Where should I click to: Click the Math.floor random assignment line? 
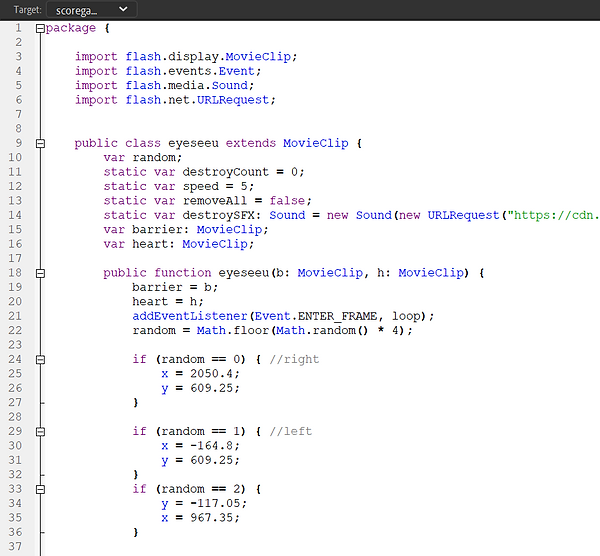pos(272,331)
